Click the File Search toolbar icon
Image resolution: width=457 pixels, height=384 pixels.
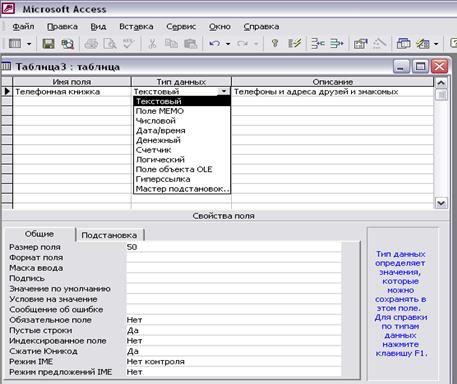click(67, 44)
